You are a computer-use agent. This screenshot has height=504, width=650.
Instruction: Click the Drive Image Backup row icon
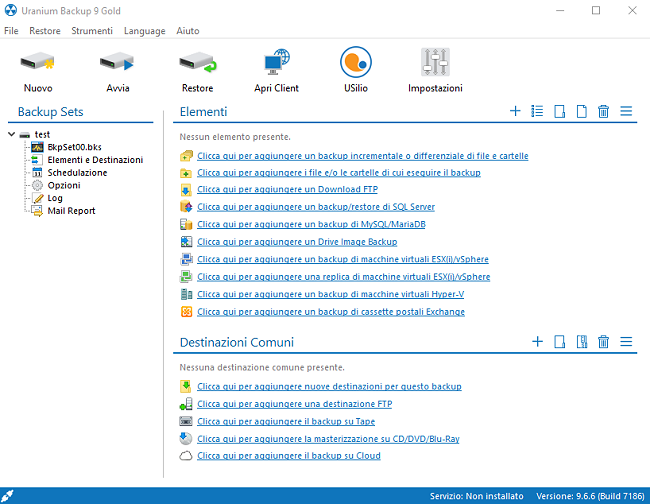tap(186, 242)
